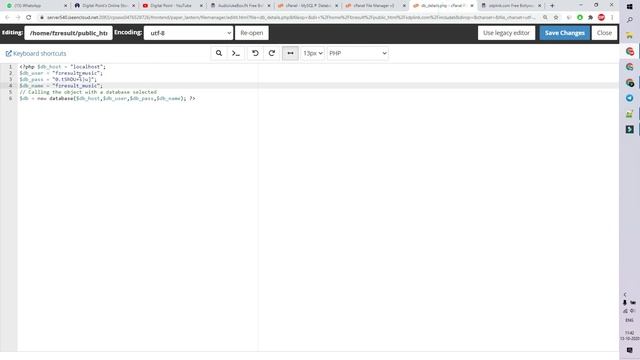Click line number 6 in gutter
The height and width of the screenshot is (360, 640).
point(10,98)
